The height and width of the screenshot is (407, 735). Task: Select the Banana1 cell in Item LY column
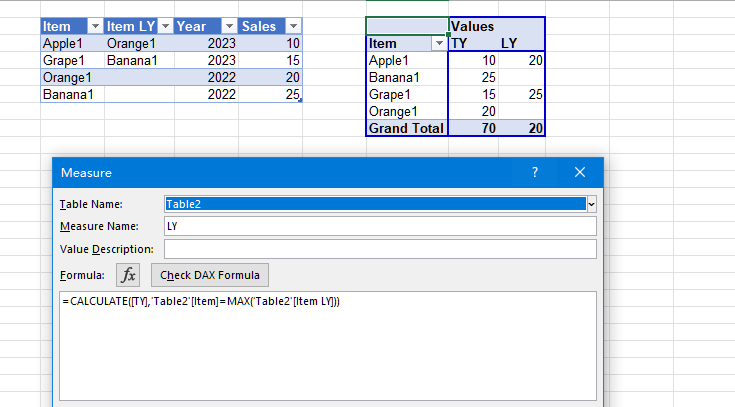tap(139, 60)
